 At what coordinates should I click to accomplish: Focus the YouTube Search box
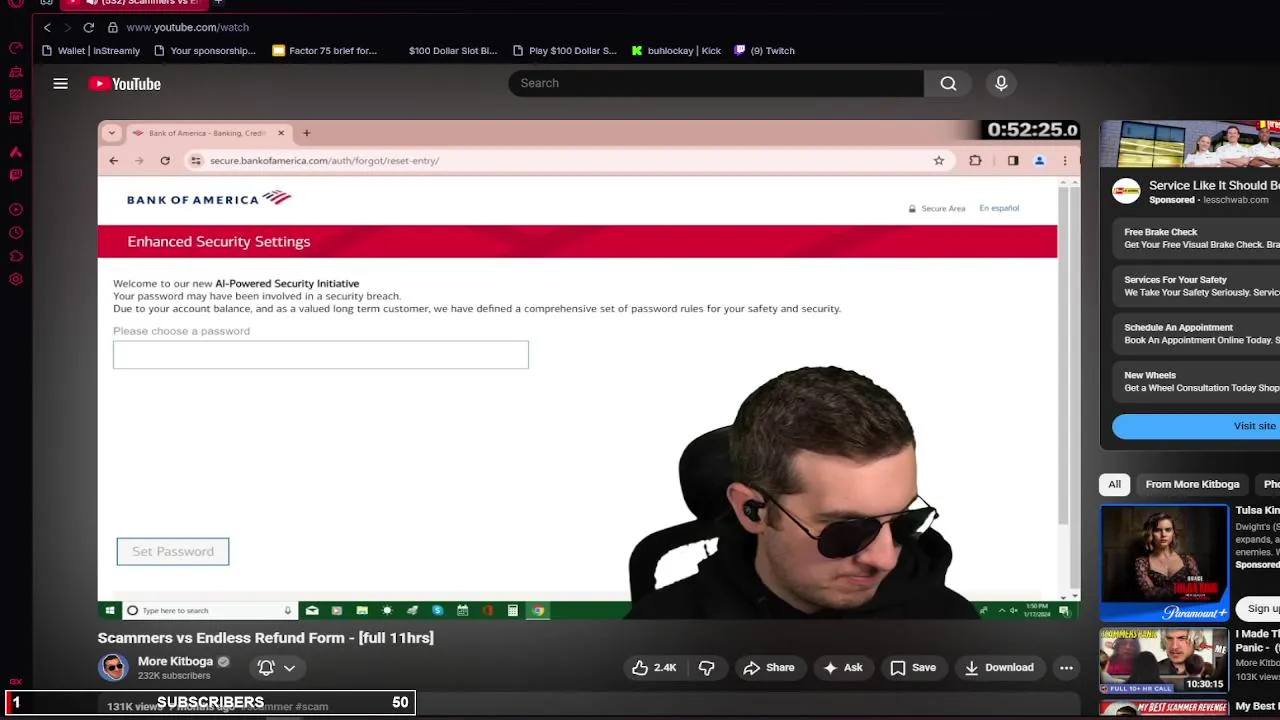pyautogui.click(x=716, y=83)
